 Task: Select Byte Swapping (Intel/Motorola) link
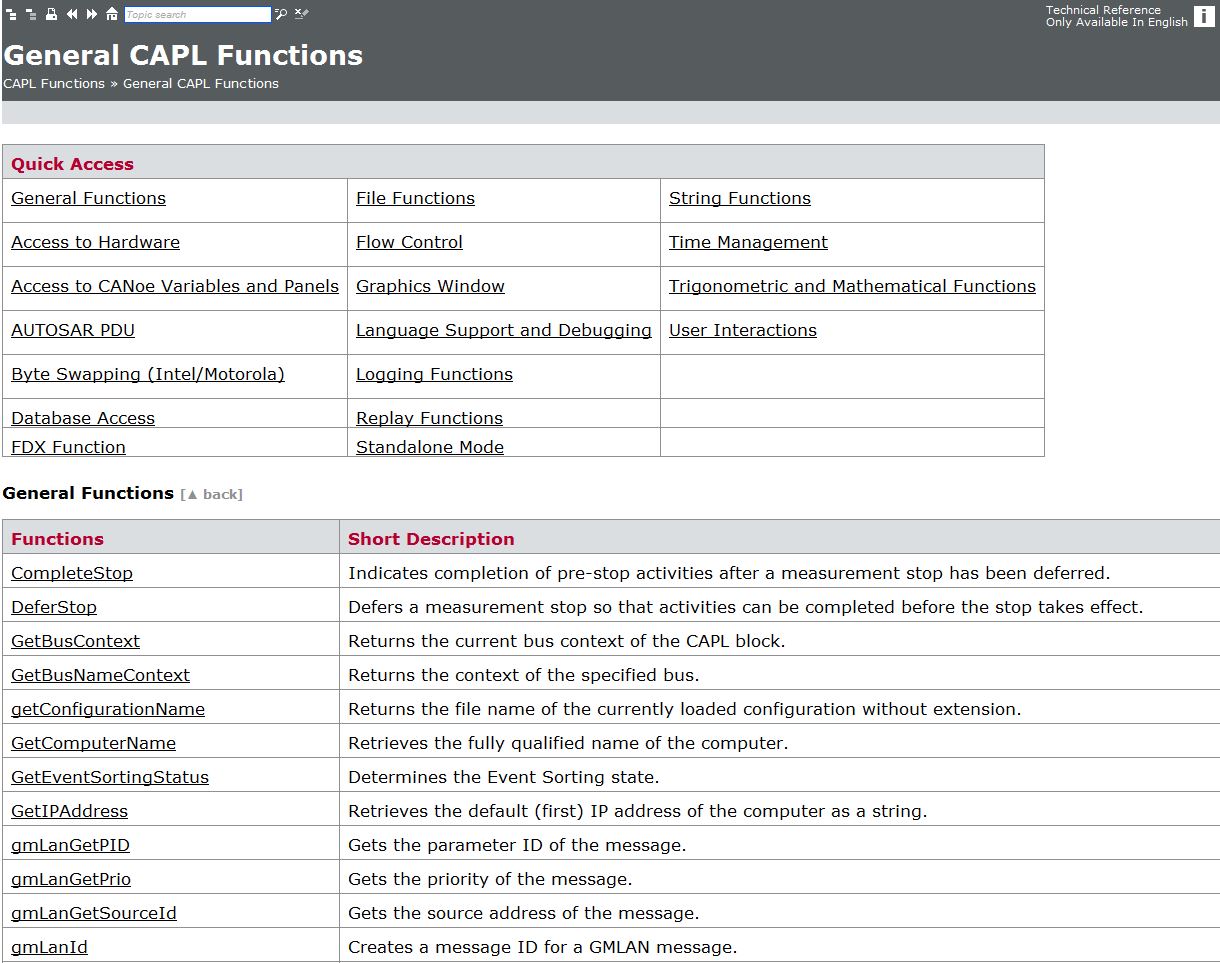tap(148, 375)
